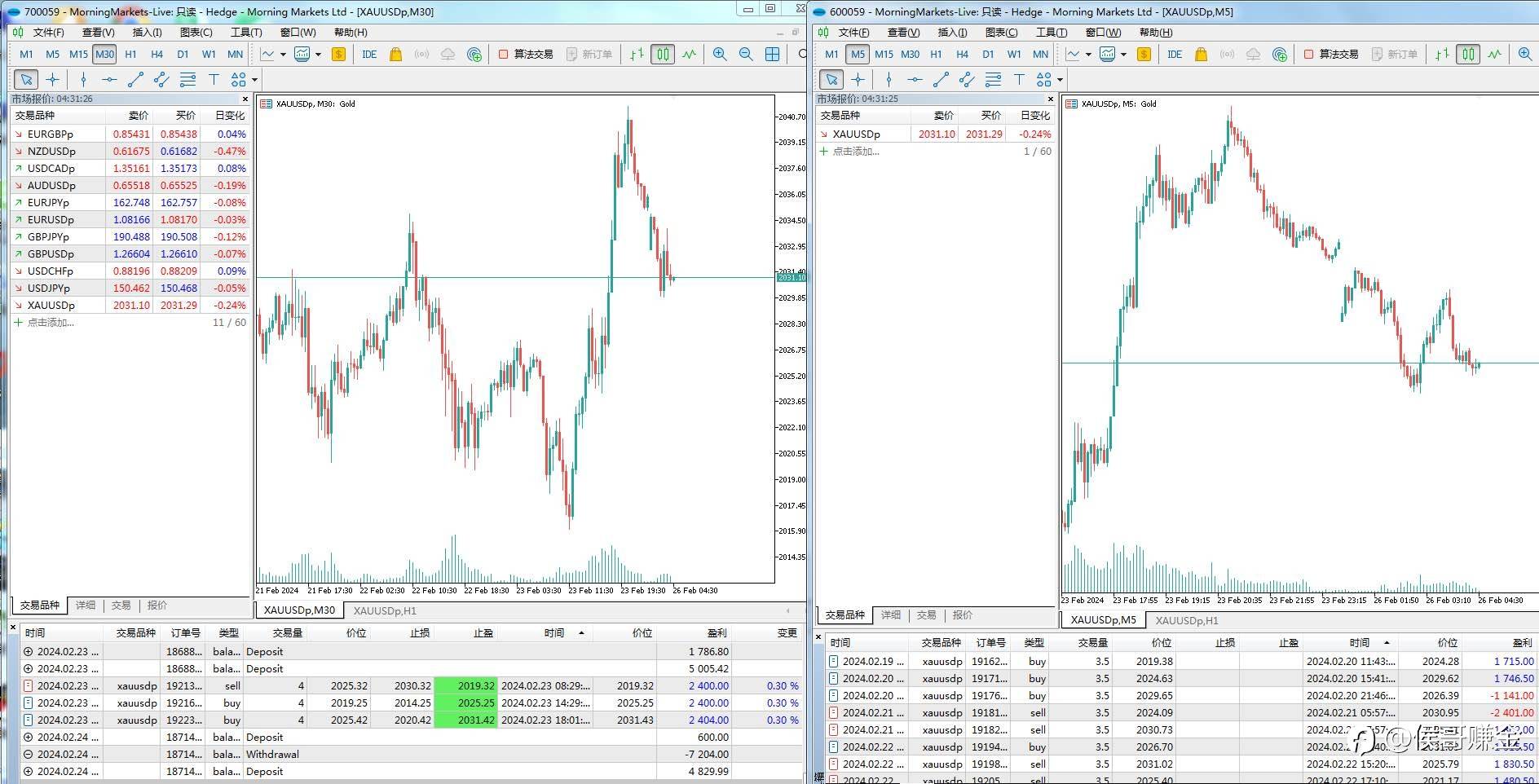Pick the vertical line tool in the M30 window

click(x=83, y=79)
